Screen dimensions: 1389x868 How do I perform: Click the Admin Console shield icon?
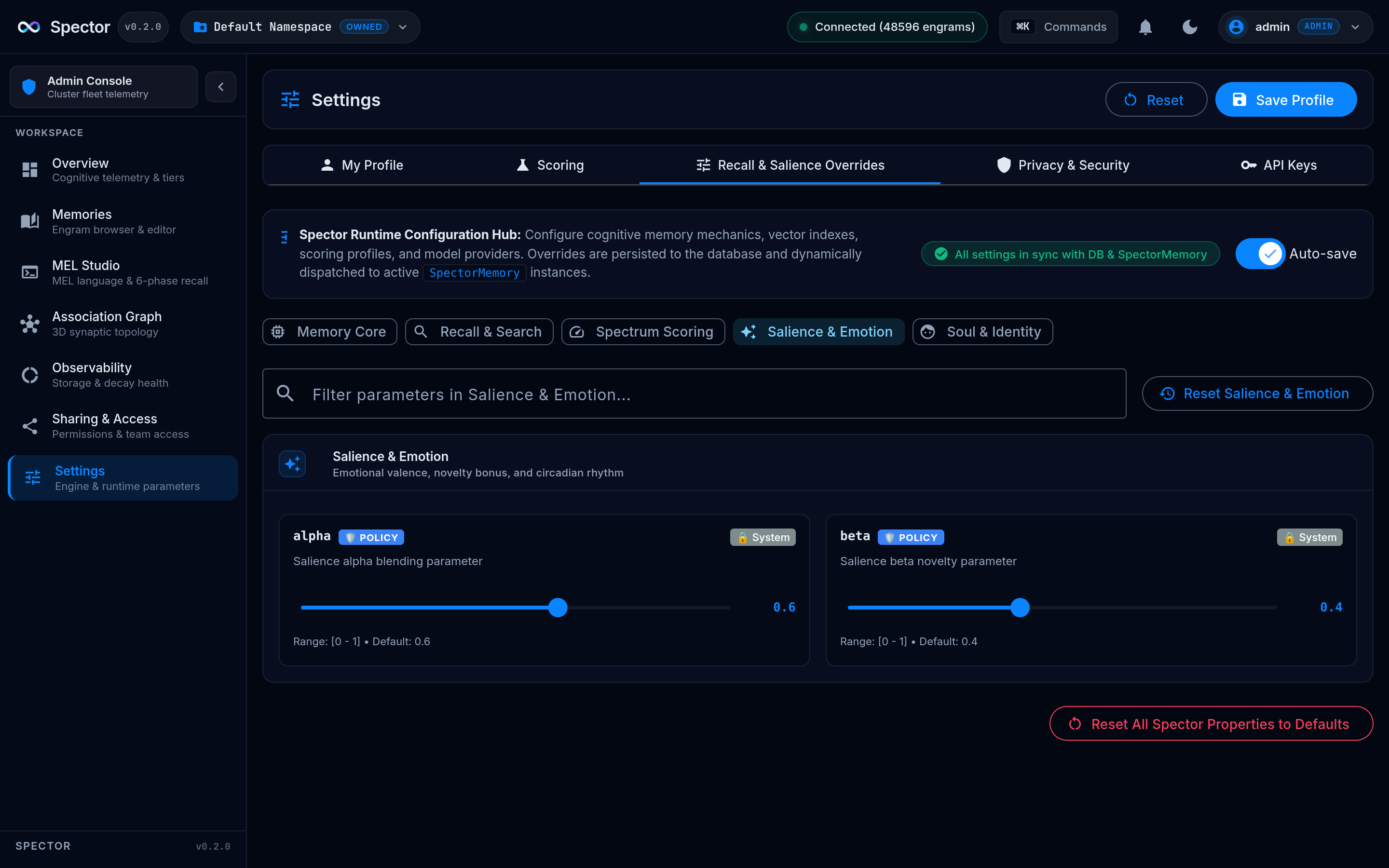[x=29, y=87]
